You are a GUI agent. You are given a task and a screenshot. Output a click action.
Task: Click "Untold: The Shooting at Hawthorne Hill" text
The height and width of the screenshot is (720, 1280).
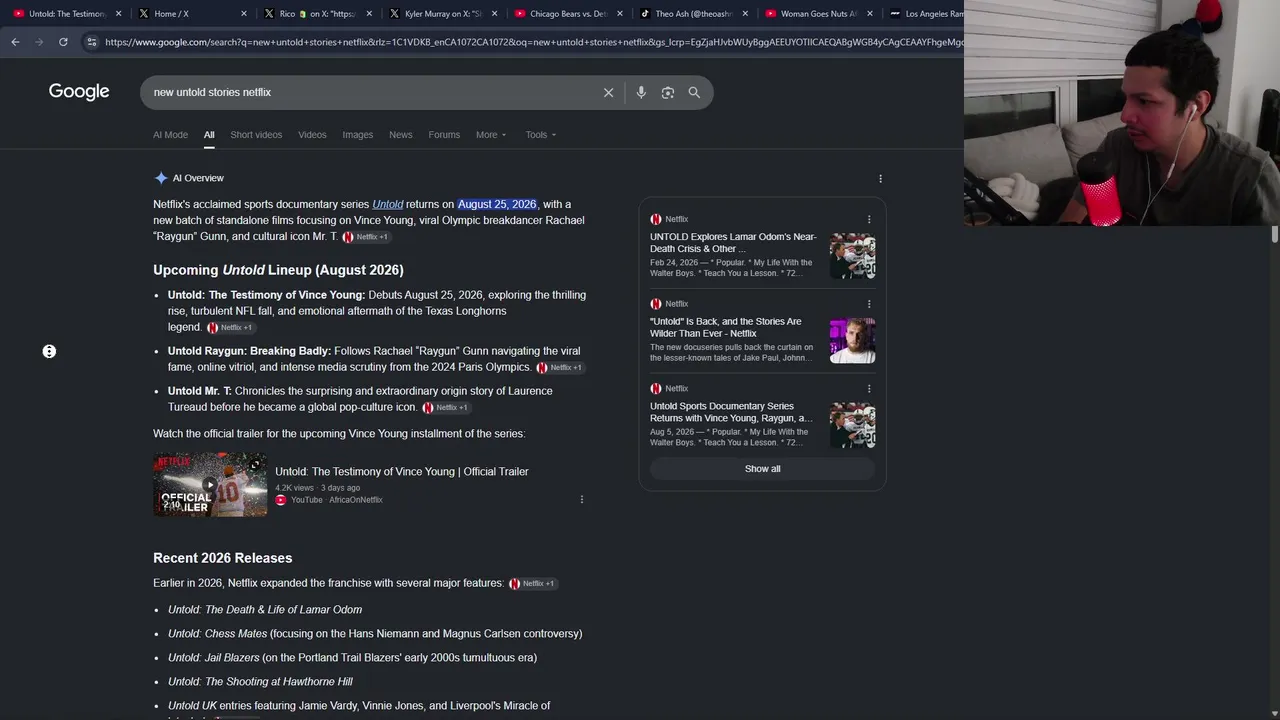point(260,682)
